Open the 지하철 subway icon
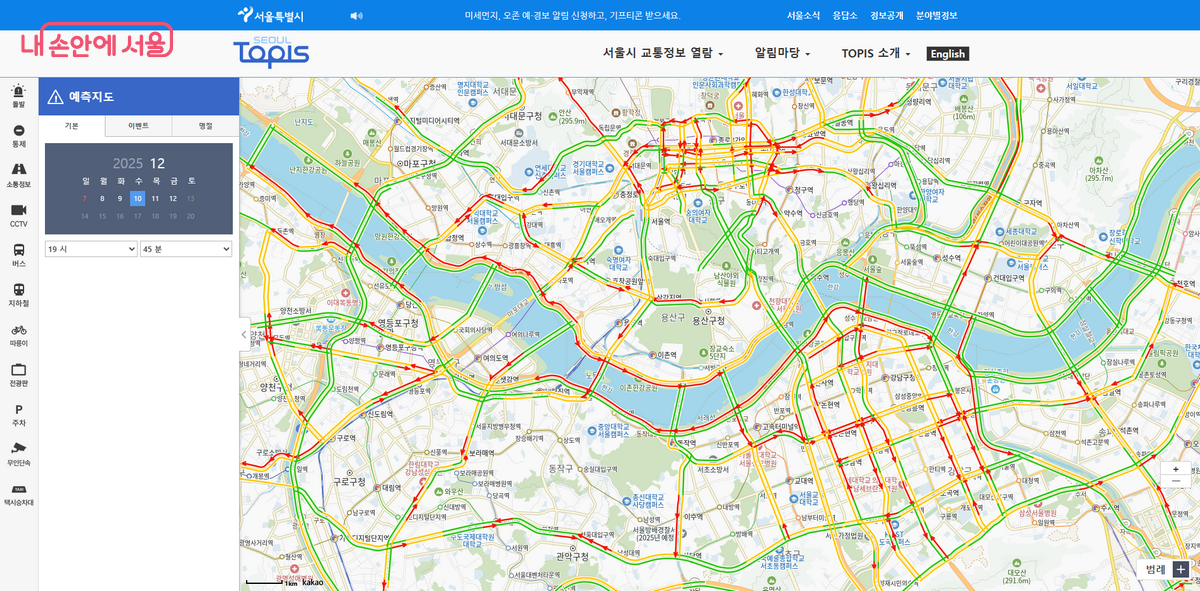Viewport: 1200px width, 591px height. (x=18, y=294)
